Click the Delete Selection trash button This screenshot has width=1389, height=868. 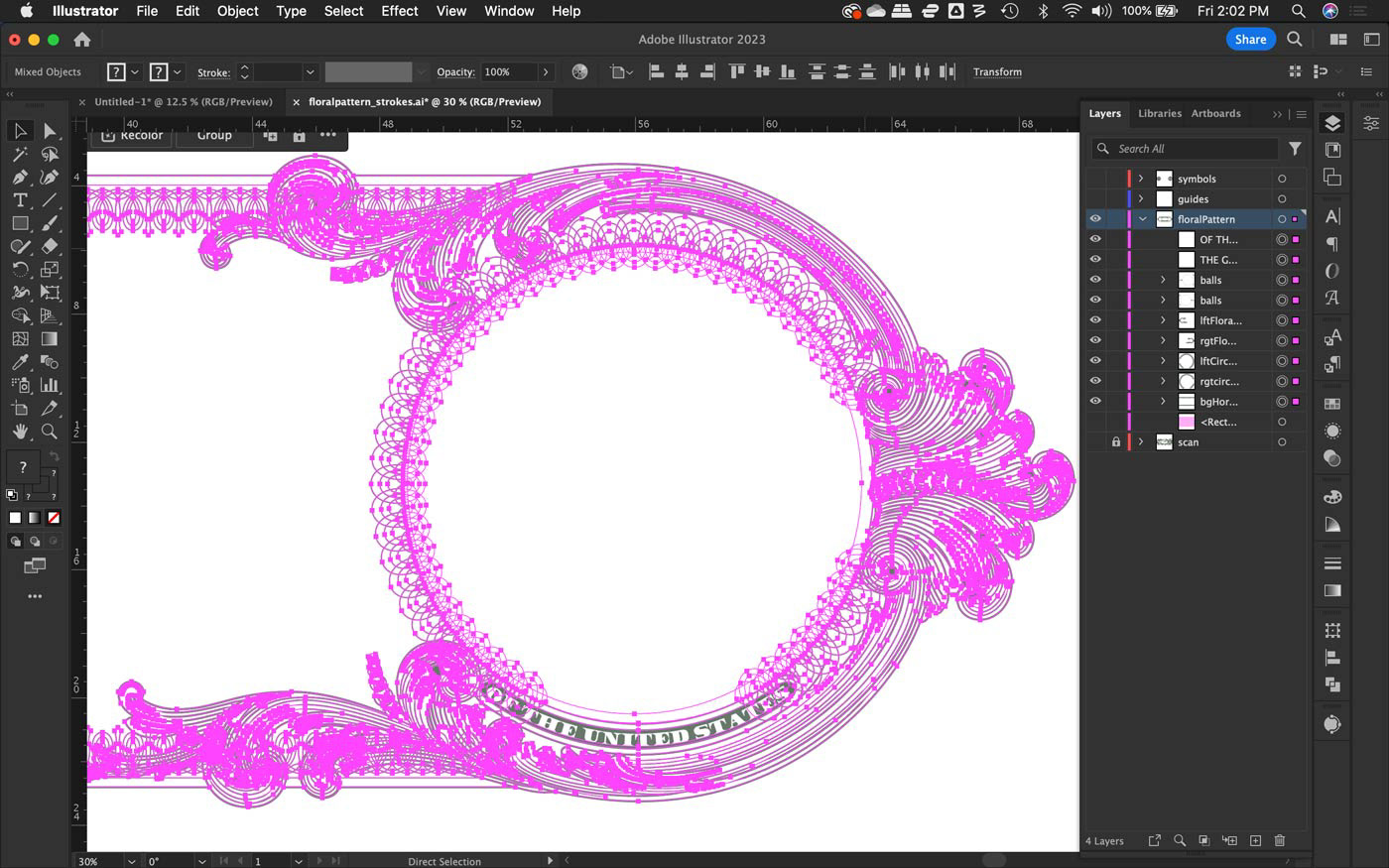click(x=1280, y=840)
